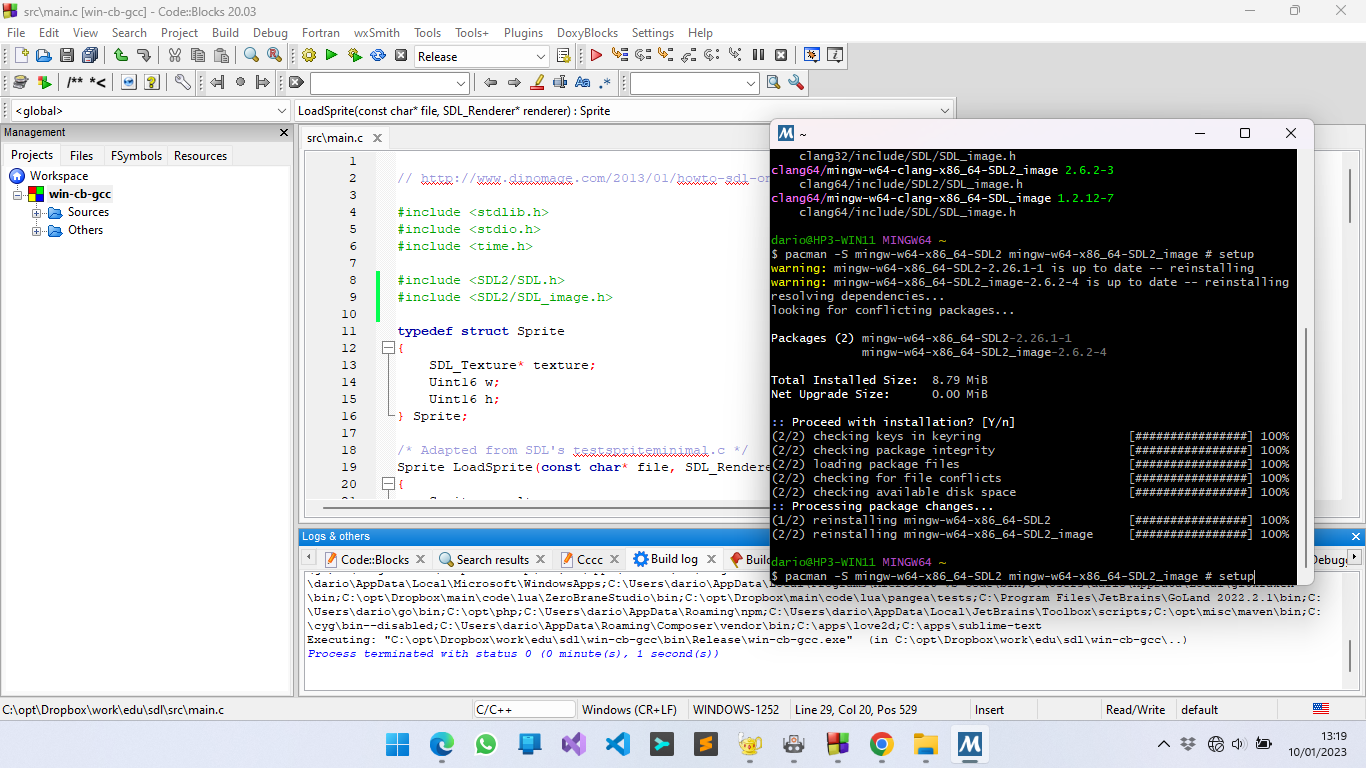Click the Copy toolbar icon
This screenshot has width=1366, height=768.
click(x=198, y=56)
